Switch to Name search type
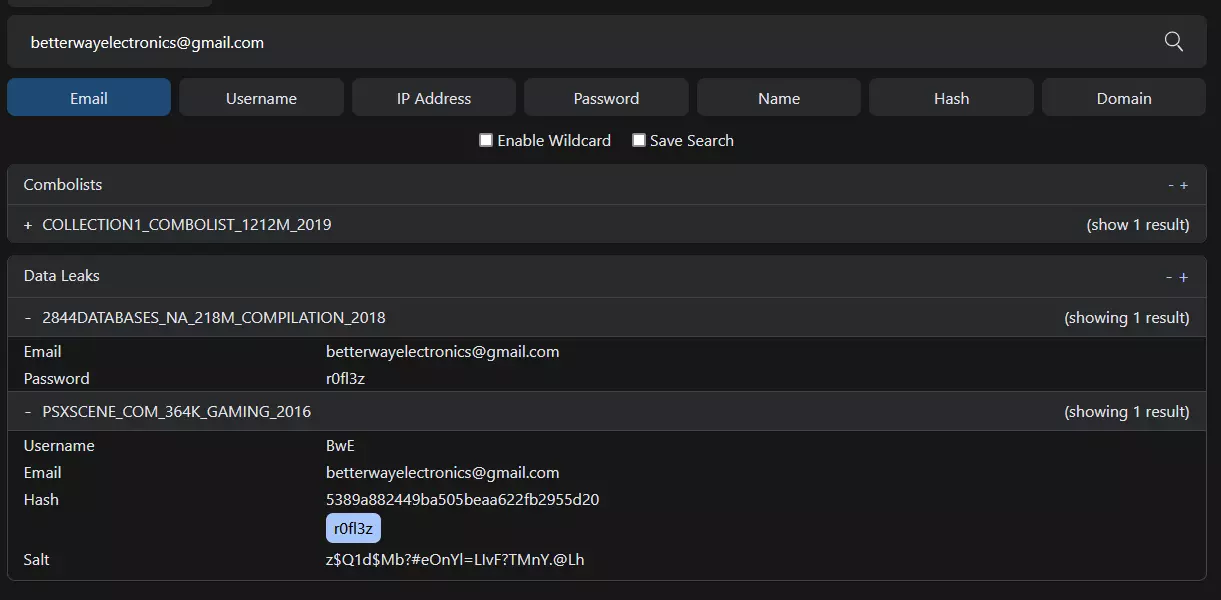Image resolution: width=1221 pixels, height=600 pixels. (779, 98)
